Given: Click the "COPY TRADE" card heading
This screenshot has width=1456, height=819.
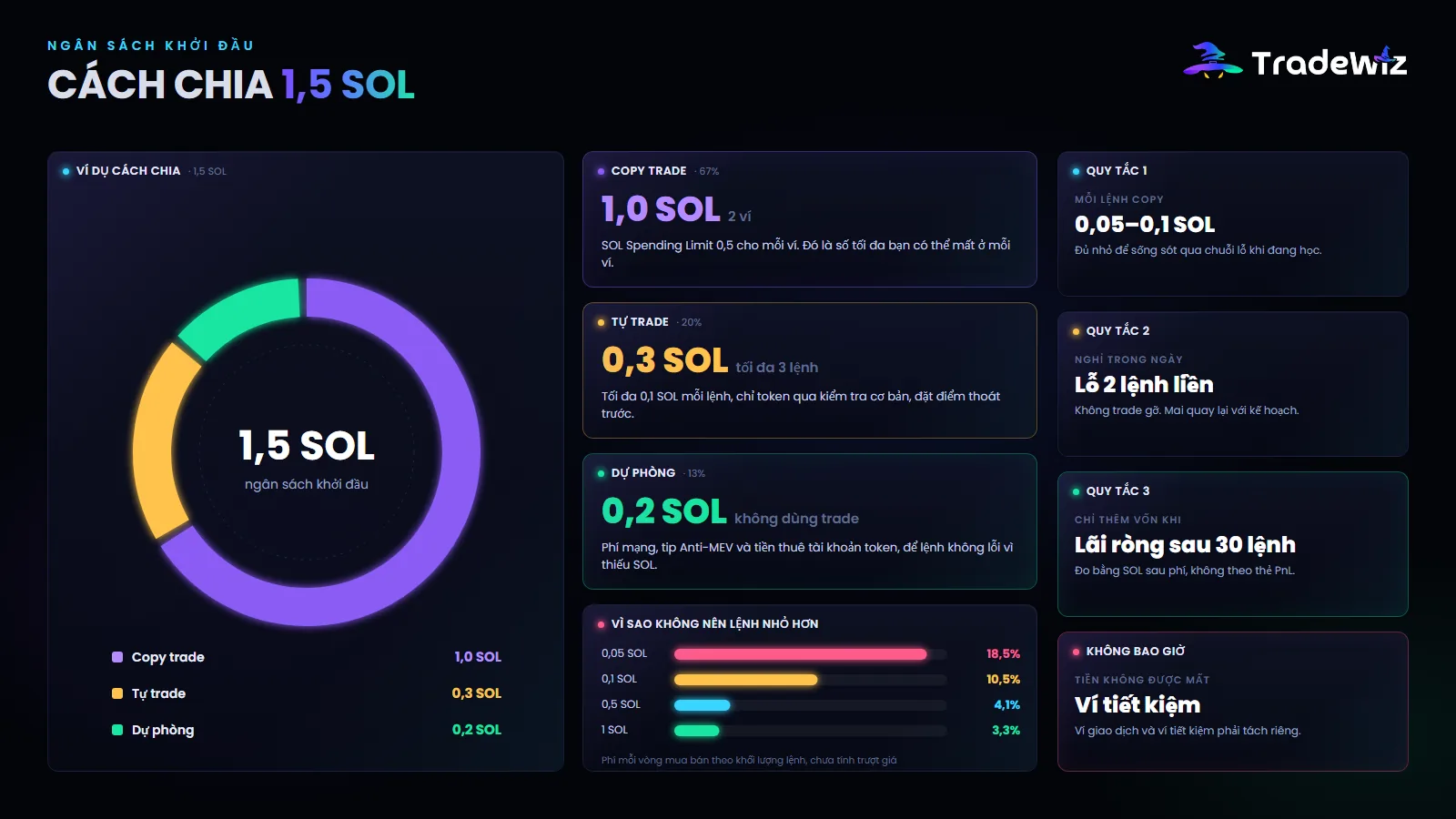Looking at the screenshot, I should pyautogui.click(x=649, y=171).
